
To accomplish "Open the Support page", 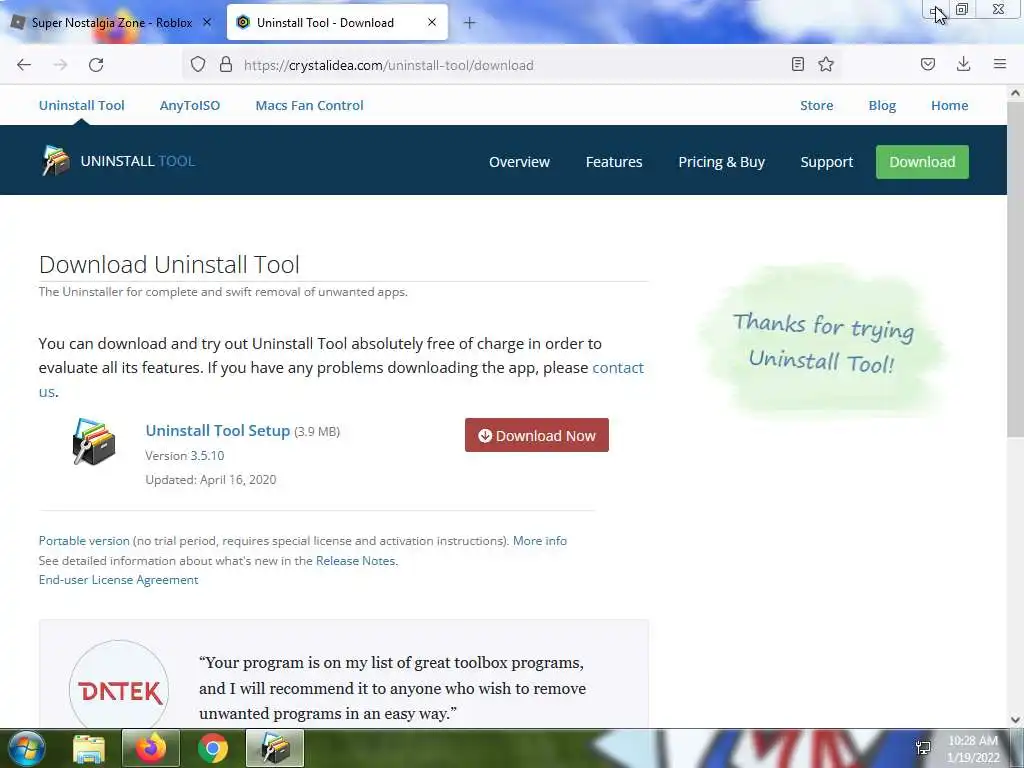I will 827,162.
